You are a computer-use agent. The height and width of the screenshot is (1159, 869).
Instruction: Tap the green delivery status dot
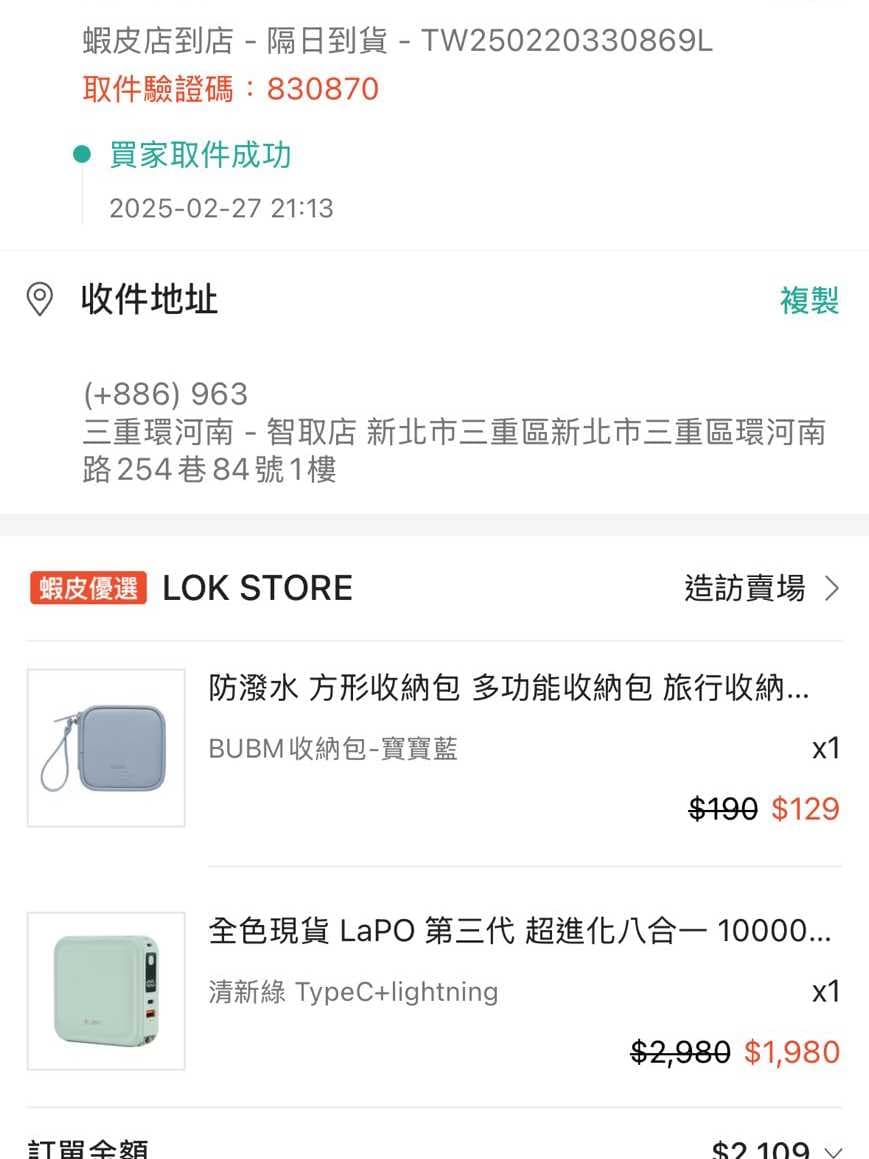click(x=82, y=154)
